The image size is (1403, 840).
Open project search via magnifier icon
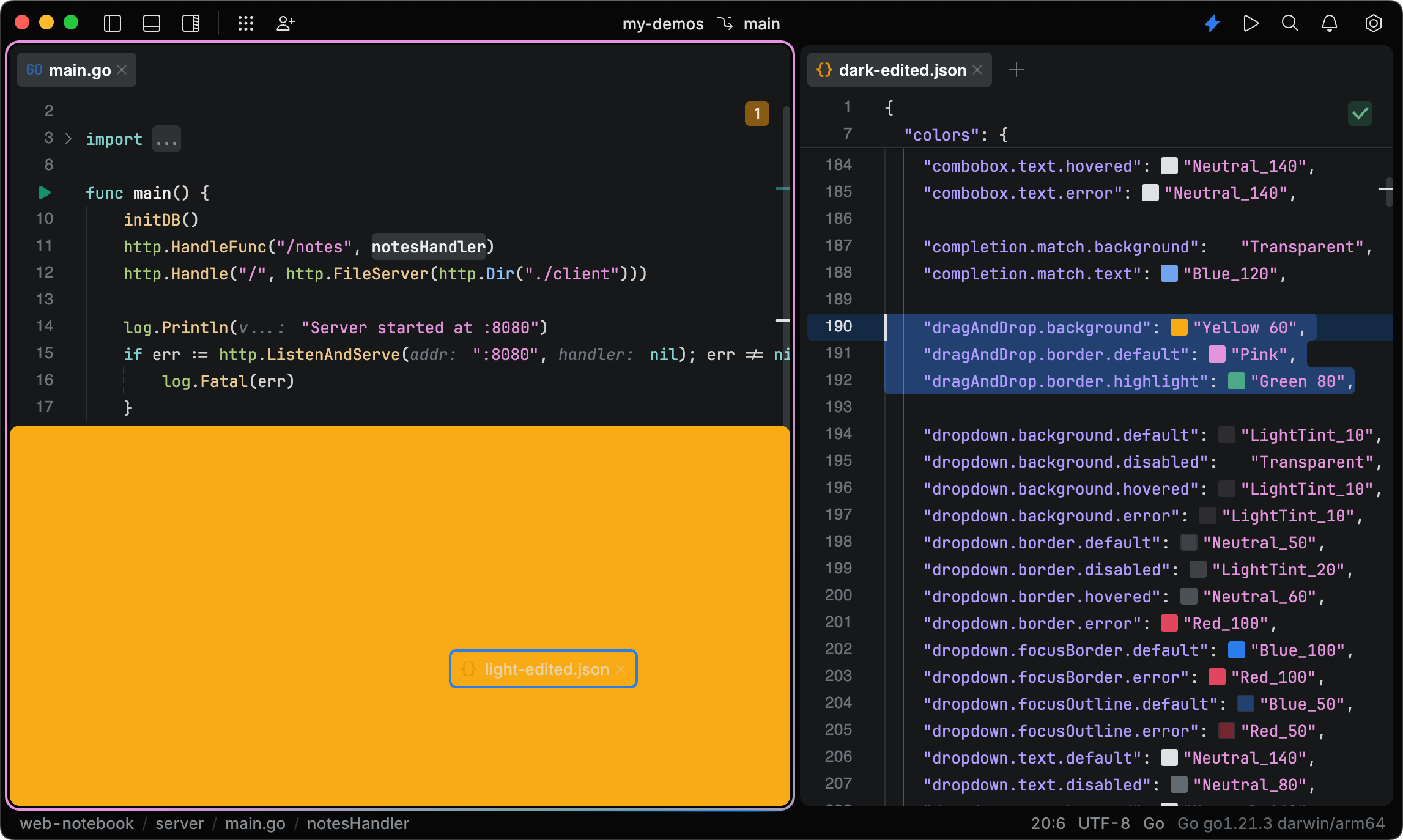[x=1289, y=23]
